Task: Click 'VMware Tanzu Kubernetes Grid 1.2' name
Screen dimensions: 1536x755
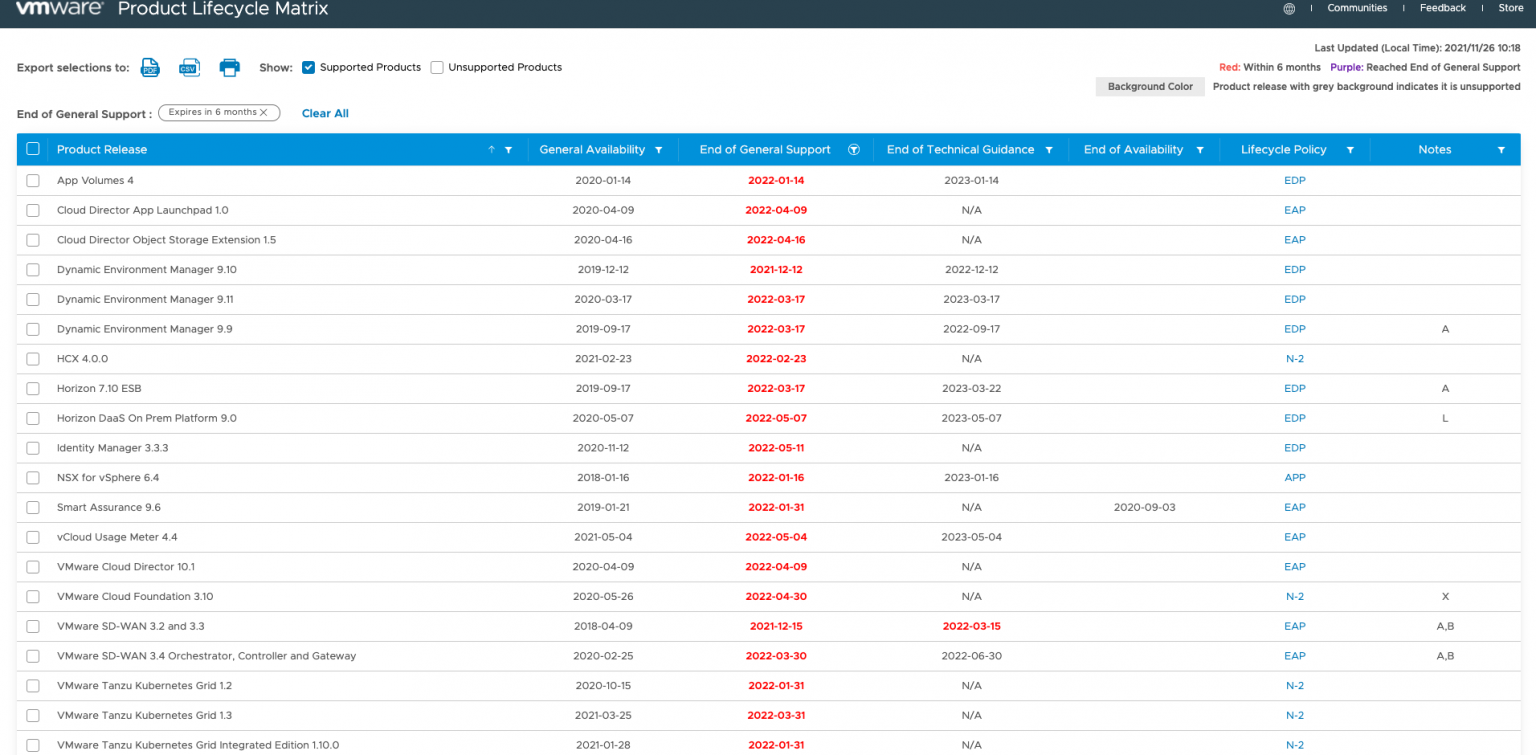Action: 144,686
